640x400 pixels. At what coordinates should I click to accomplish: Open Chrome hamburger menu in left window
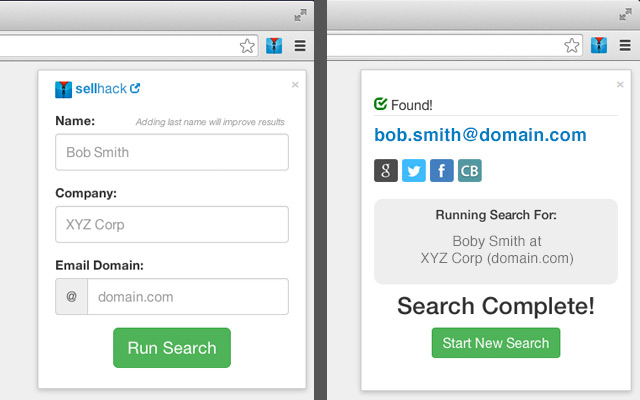pyautogui.click(x=300, y=46)
